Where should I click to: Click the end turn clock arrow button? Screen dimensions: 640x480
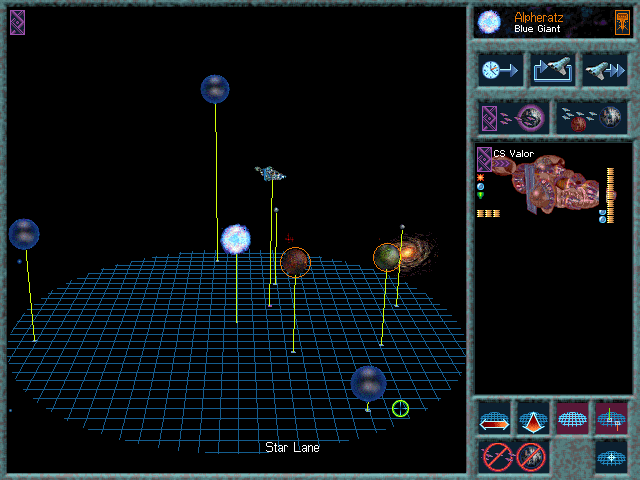point(500,70)
